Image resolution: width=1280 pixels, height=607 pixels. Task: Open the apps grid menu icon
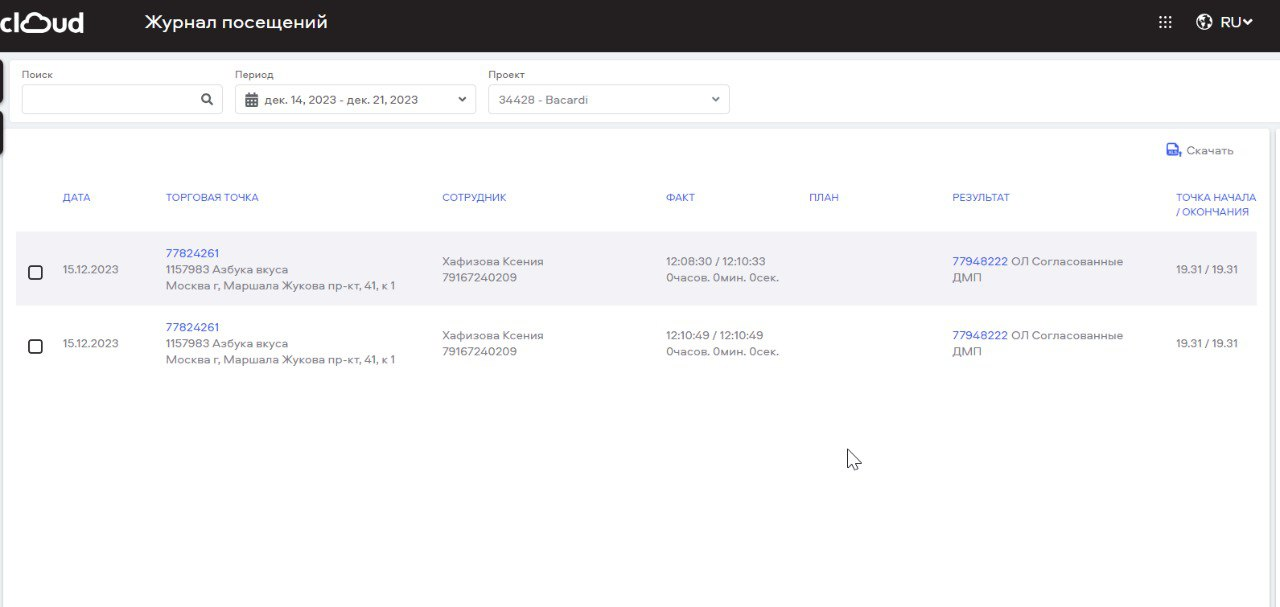[1165, 22]
